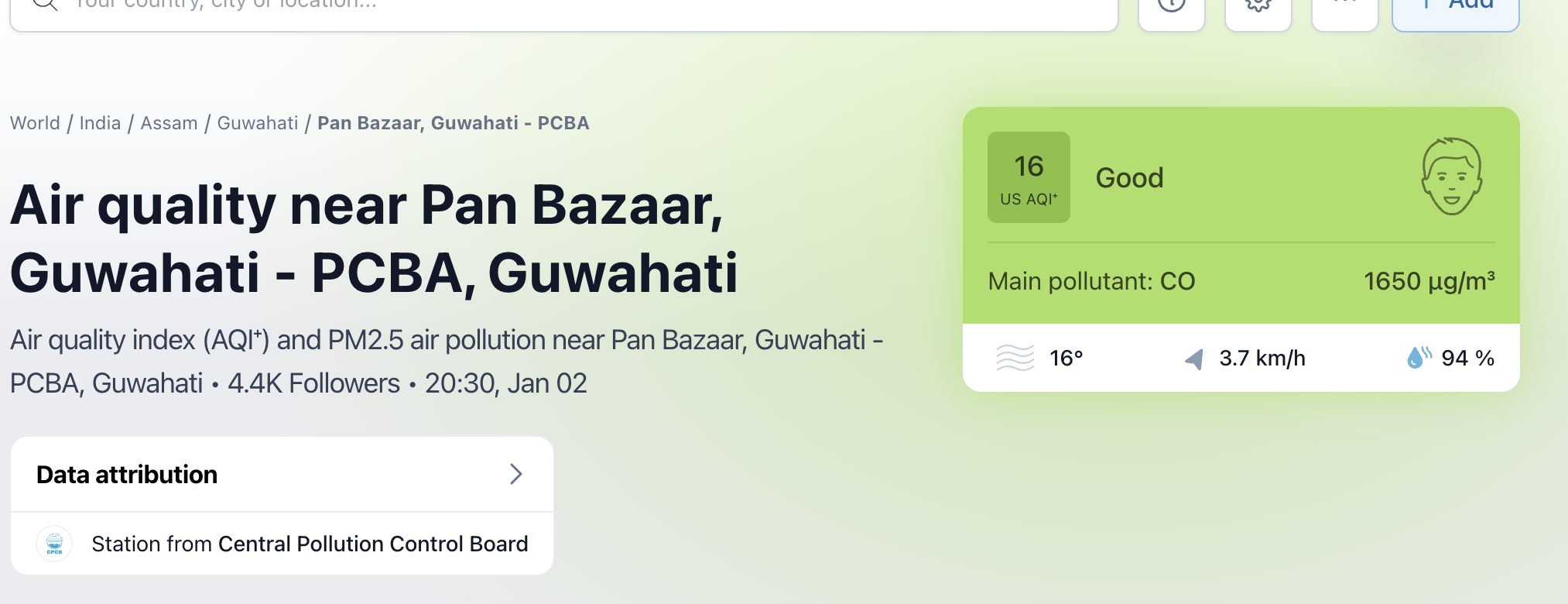Open India breadcrumb link

tap(100, 123)
